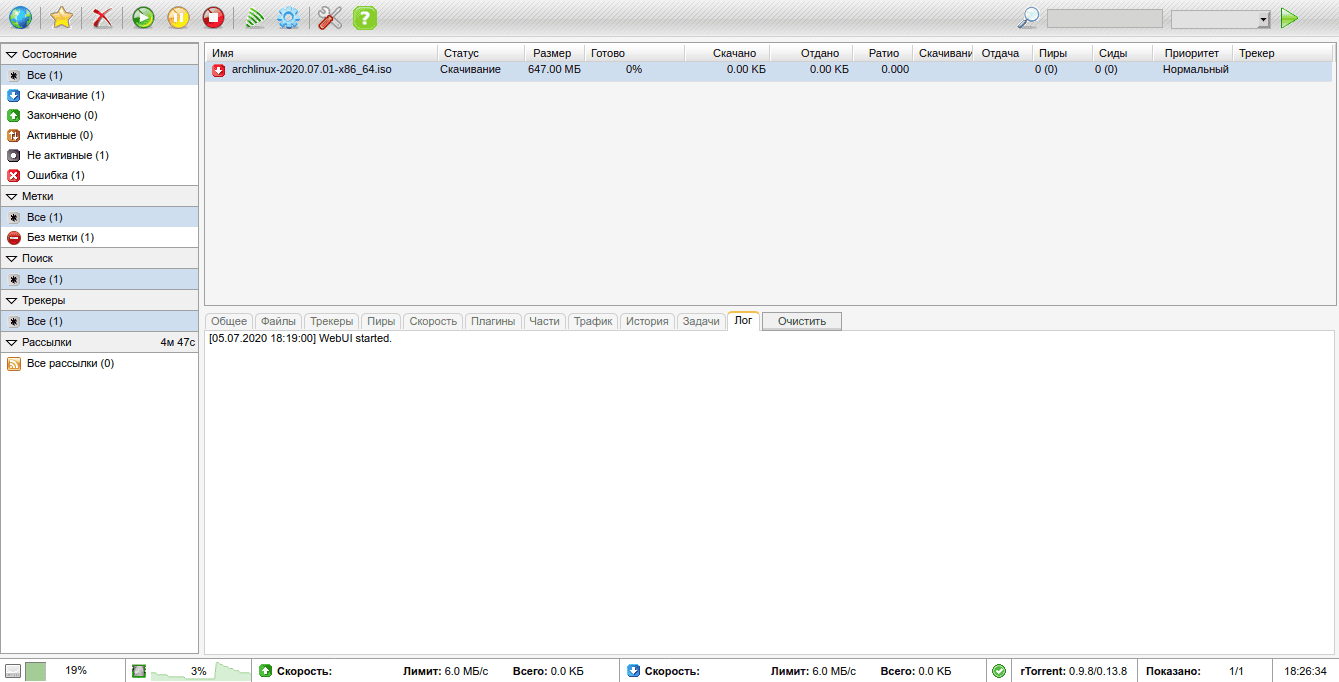Select the archlinux-2020.07.01-x86_64.iso torrent row
1339x682 pixels.
769,70
